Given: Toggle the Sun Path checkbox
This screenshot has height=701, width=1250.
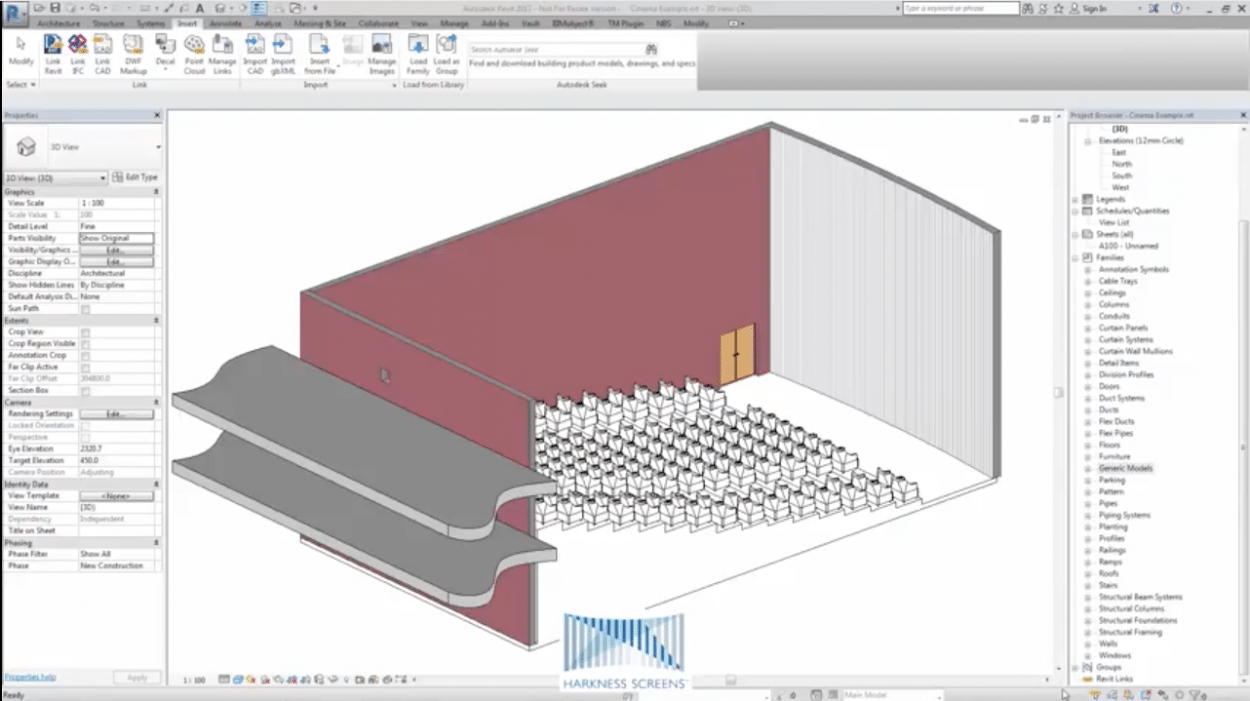Looking at the screenshot, I should click(x=87, y=308).
